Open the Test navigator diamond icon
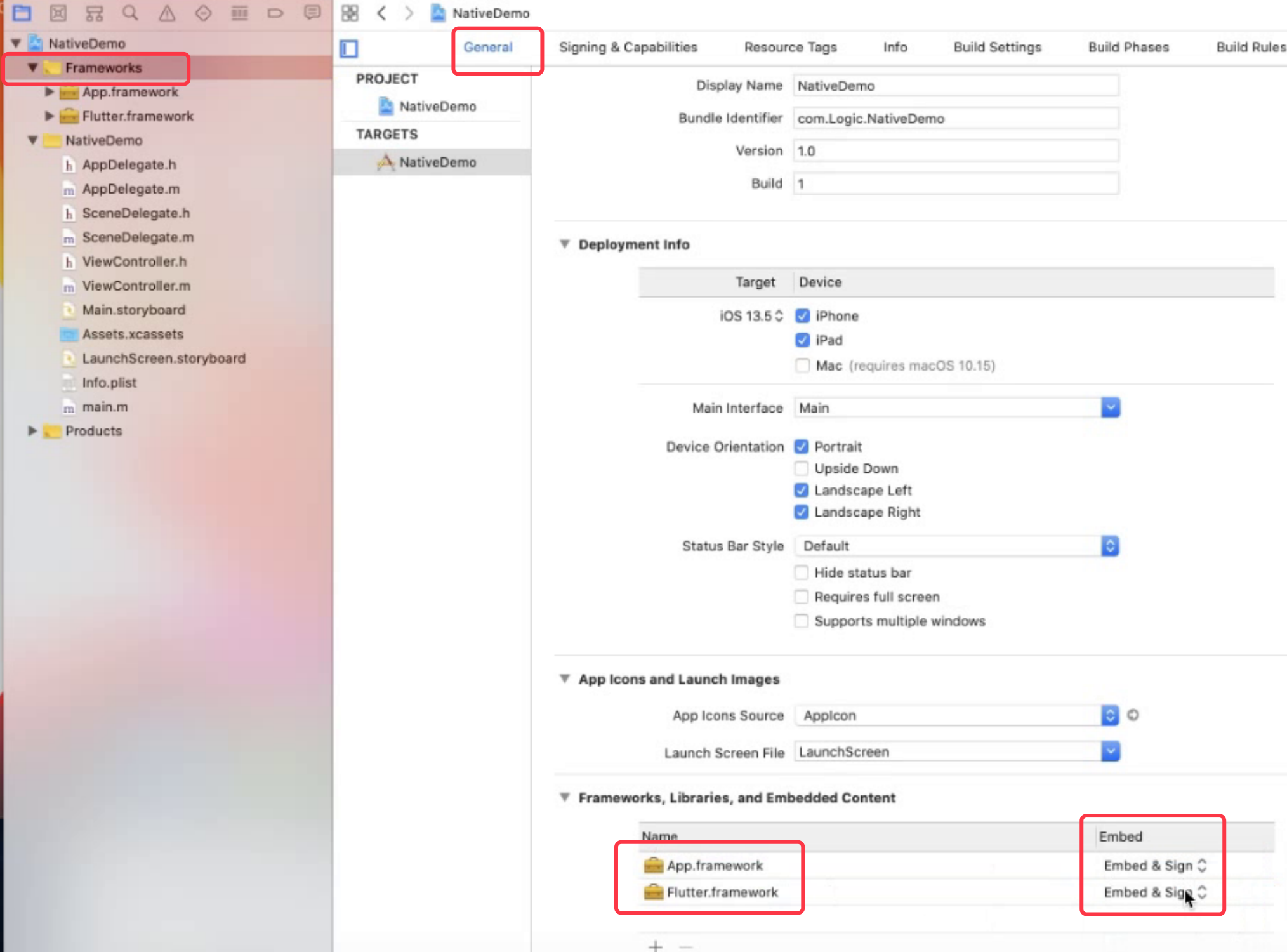1287x952 pixels. click(x=203, y=13)
